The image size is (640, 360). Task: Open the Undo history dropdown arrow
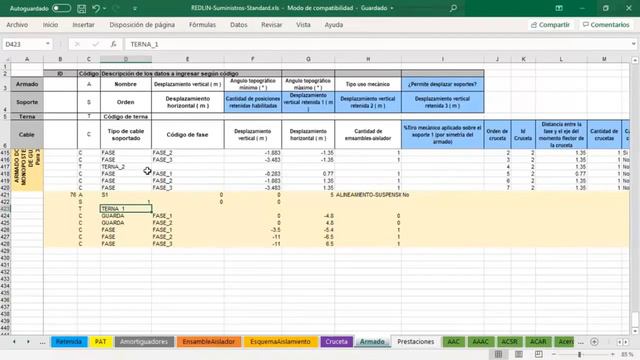click(105, 8)
